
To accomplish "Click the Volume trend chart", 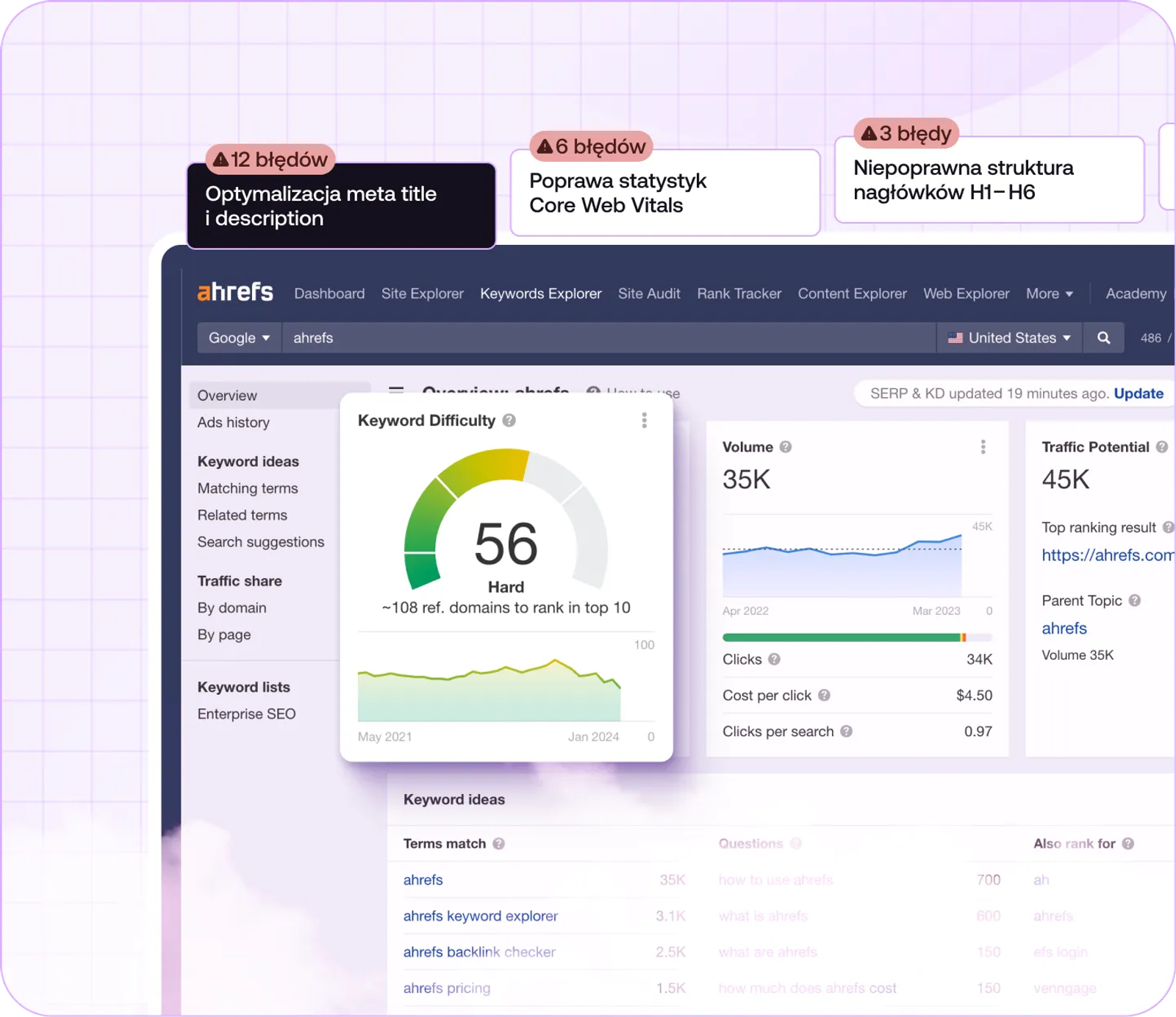I will click(842, 564).
